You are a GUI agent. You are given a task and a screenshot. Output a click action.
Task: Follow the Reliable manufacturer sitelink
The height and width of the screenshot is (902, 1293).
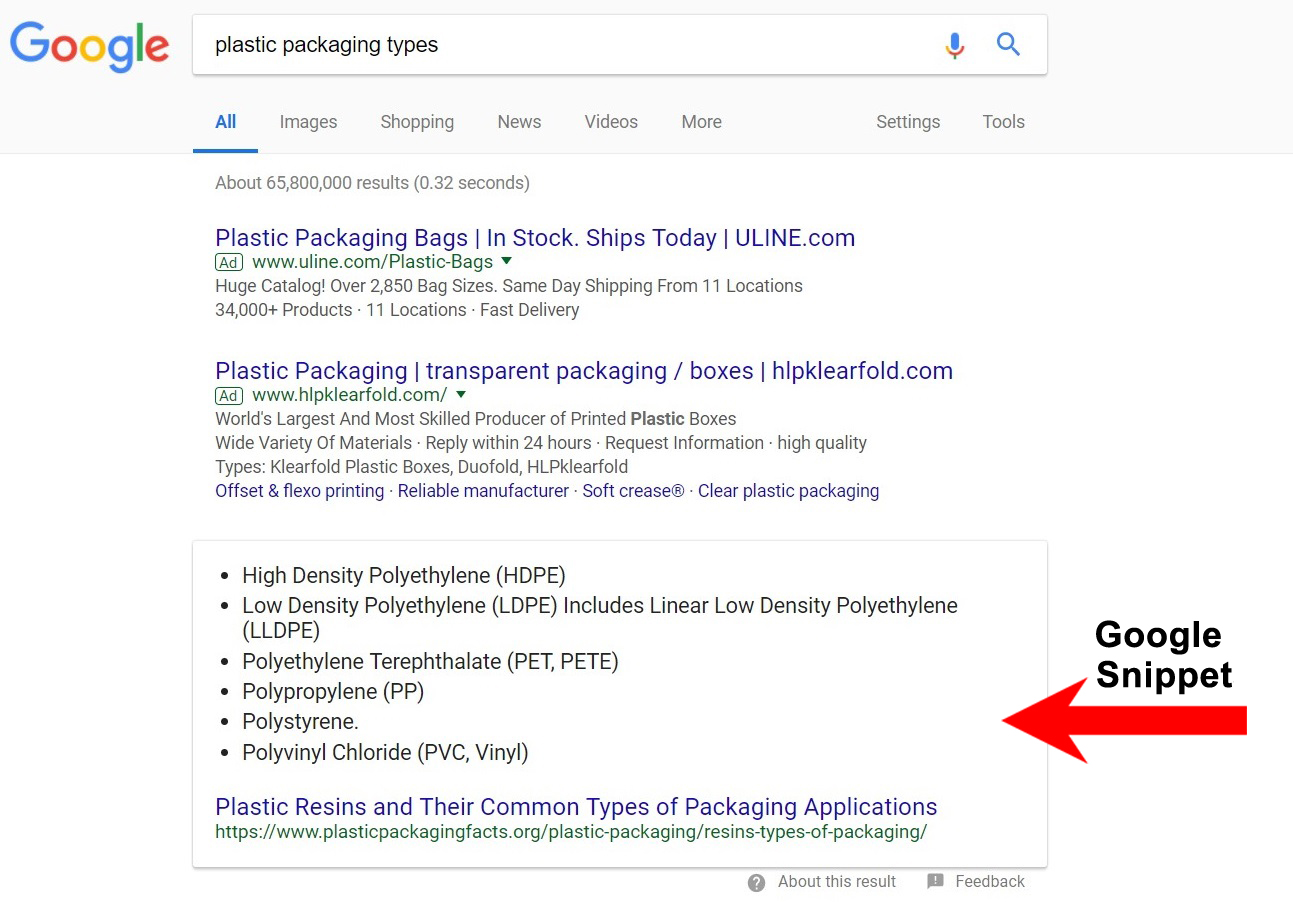(483, 491)
